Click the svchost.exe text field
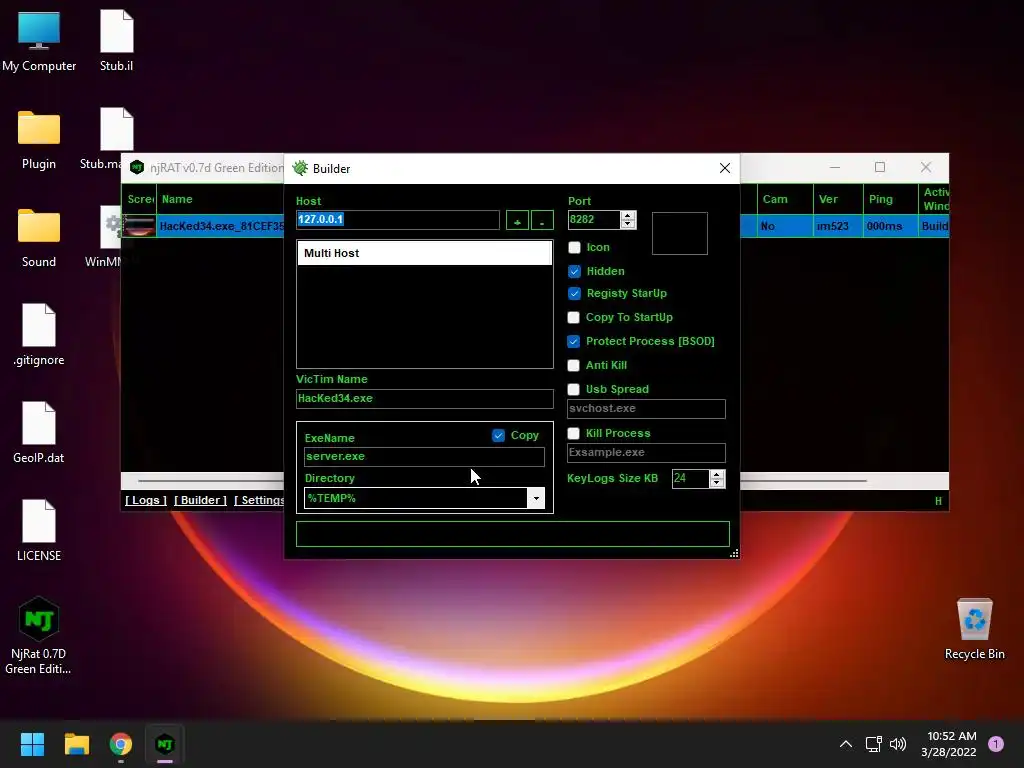 (x=646, y=409)
